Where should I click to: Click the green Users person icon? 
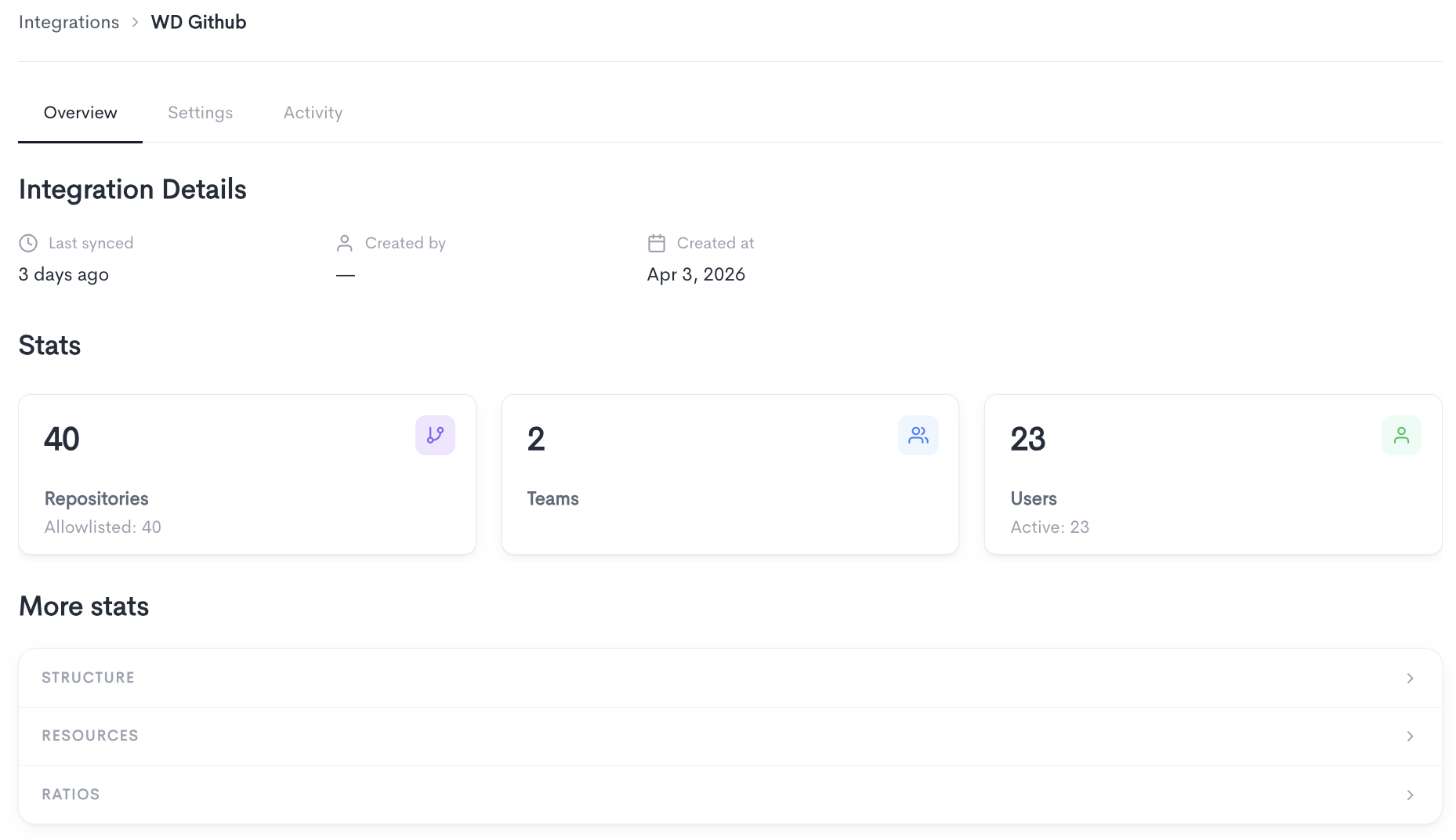pos(1401,435)
